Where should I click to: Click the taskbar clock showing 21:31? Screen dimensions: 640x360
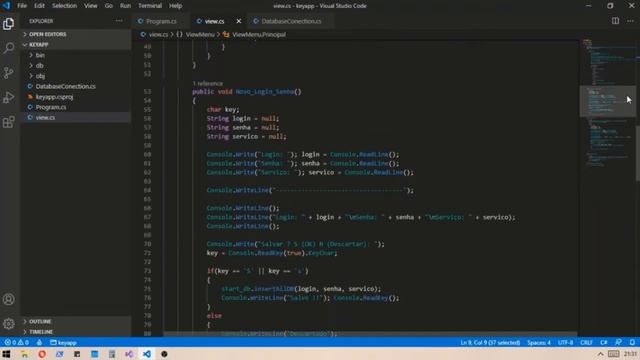pyautogui.click(x=631, y=354)
